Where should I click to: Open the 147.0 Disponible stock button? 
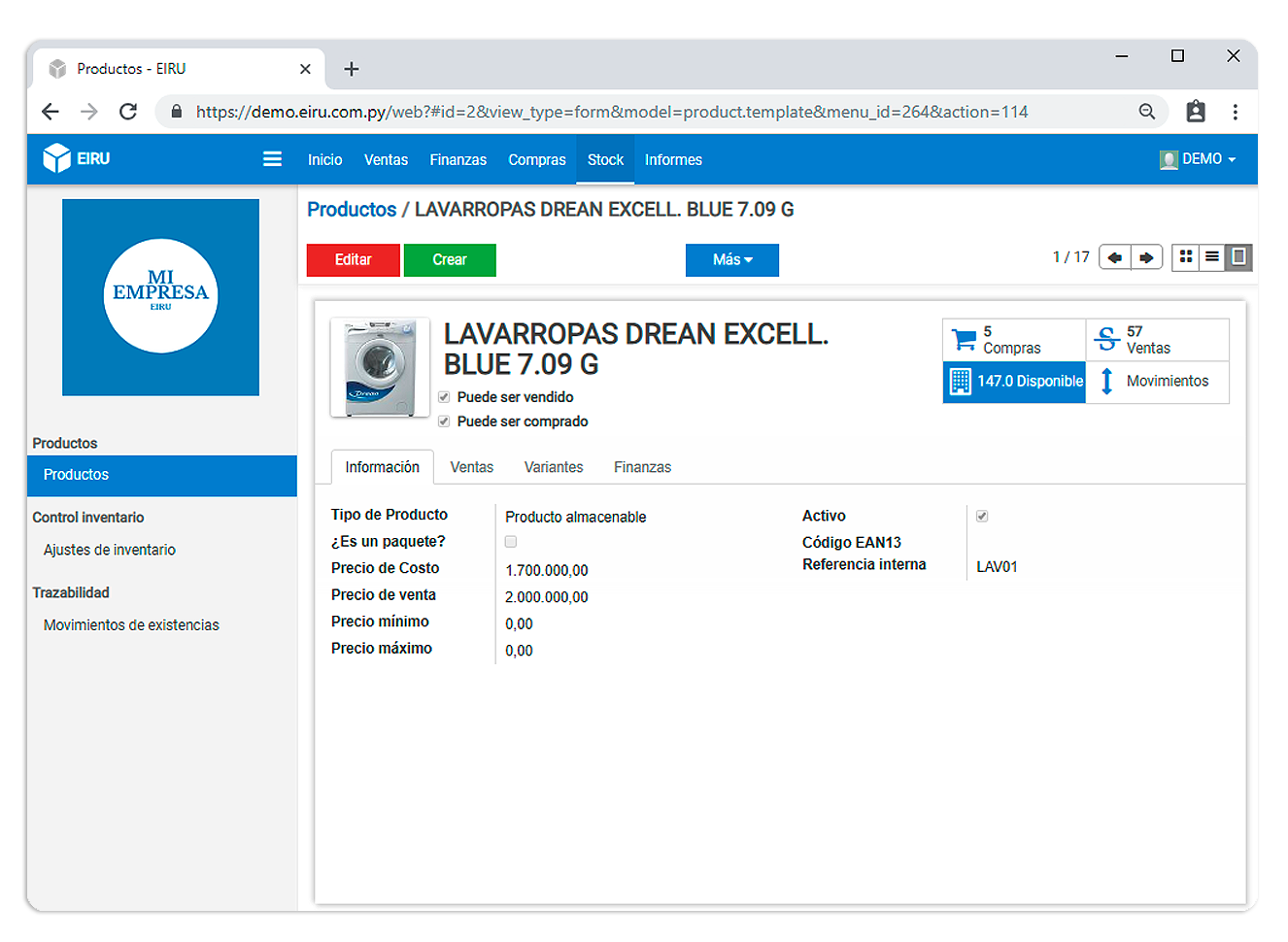click(1014, 382)
